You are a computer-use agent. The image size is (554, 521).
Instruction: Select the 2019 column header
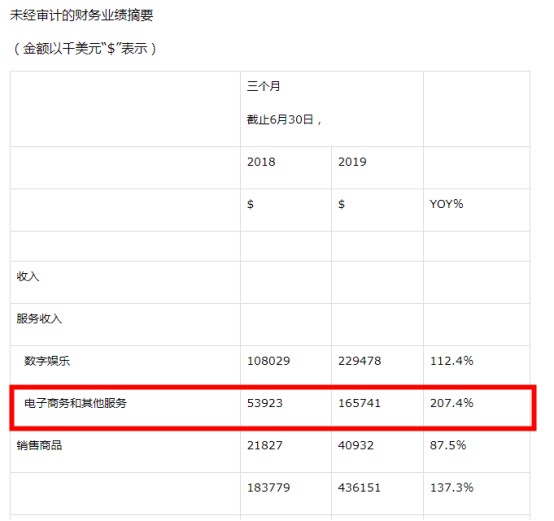point(352,162)
